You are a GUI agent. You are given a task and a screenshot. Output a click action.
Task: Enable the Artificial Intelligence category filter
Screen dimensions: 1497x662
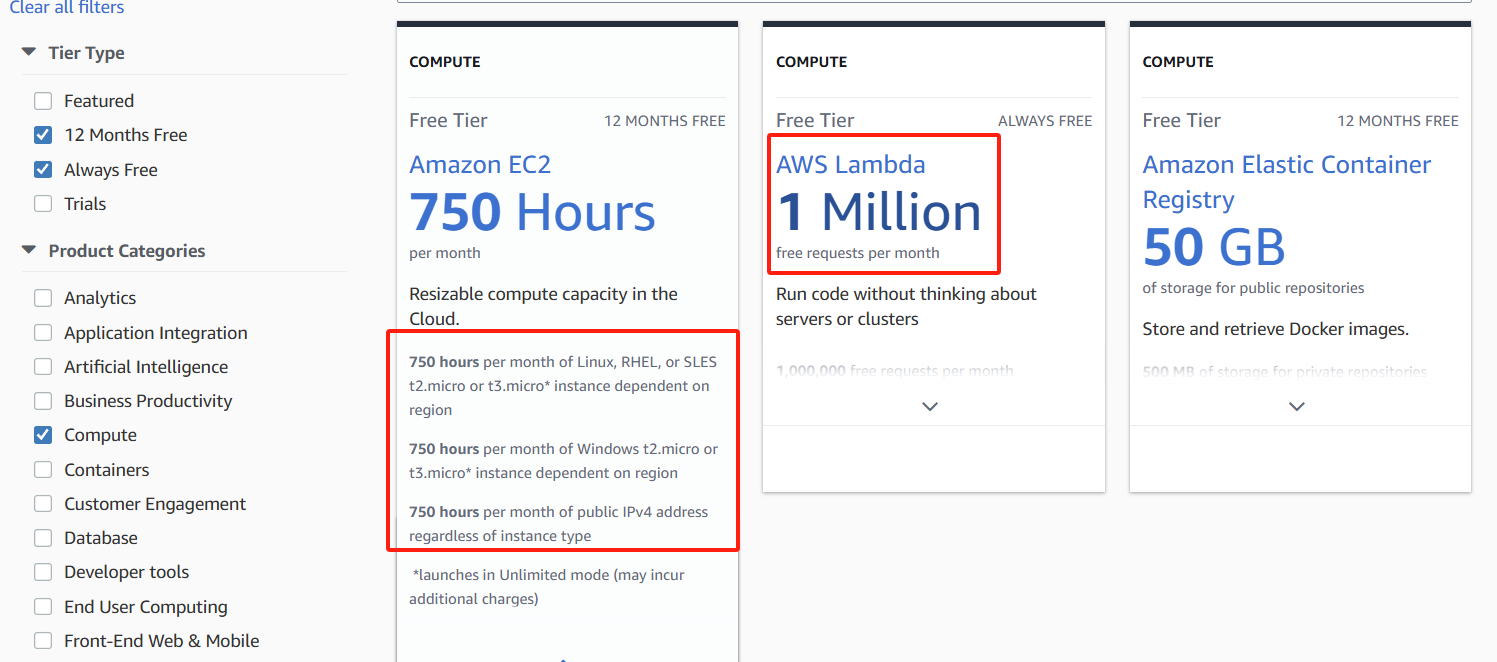pos(43,367)
